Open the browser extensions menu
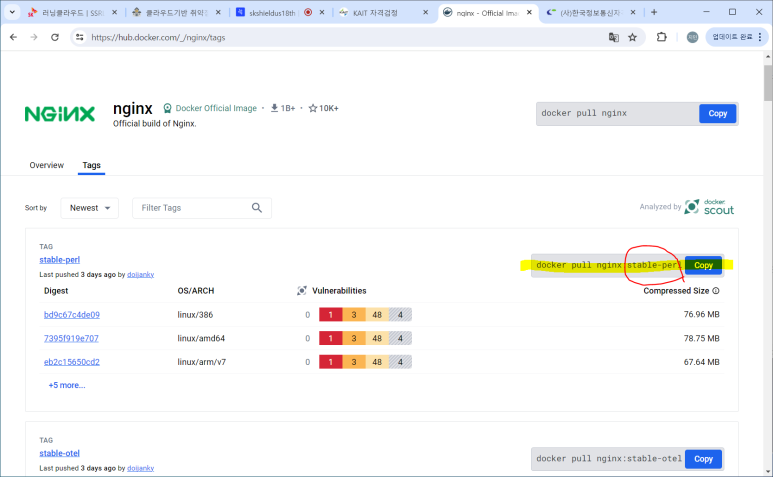This screenshot has width=773, height=477. 662,37
